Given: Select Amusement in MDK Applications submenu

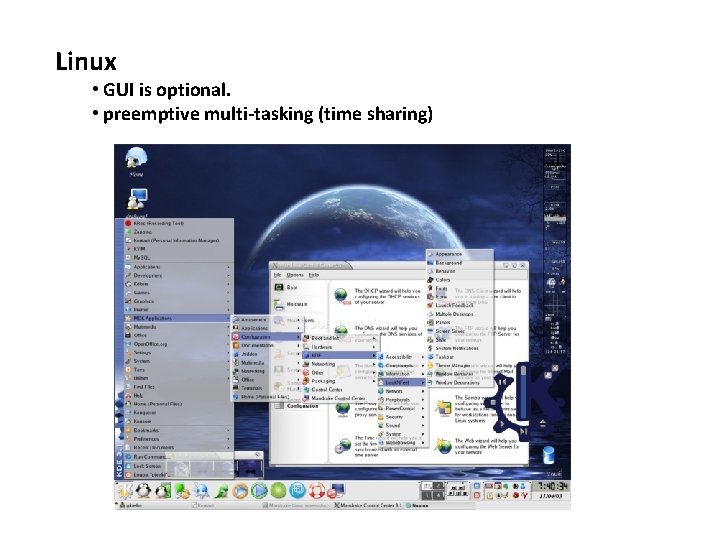Looking at the screenshot, I should click(x=266, y=320).
